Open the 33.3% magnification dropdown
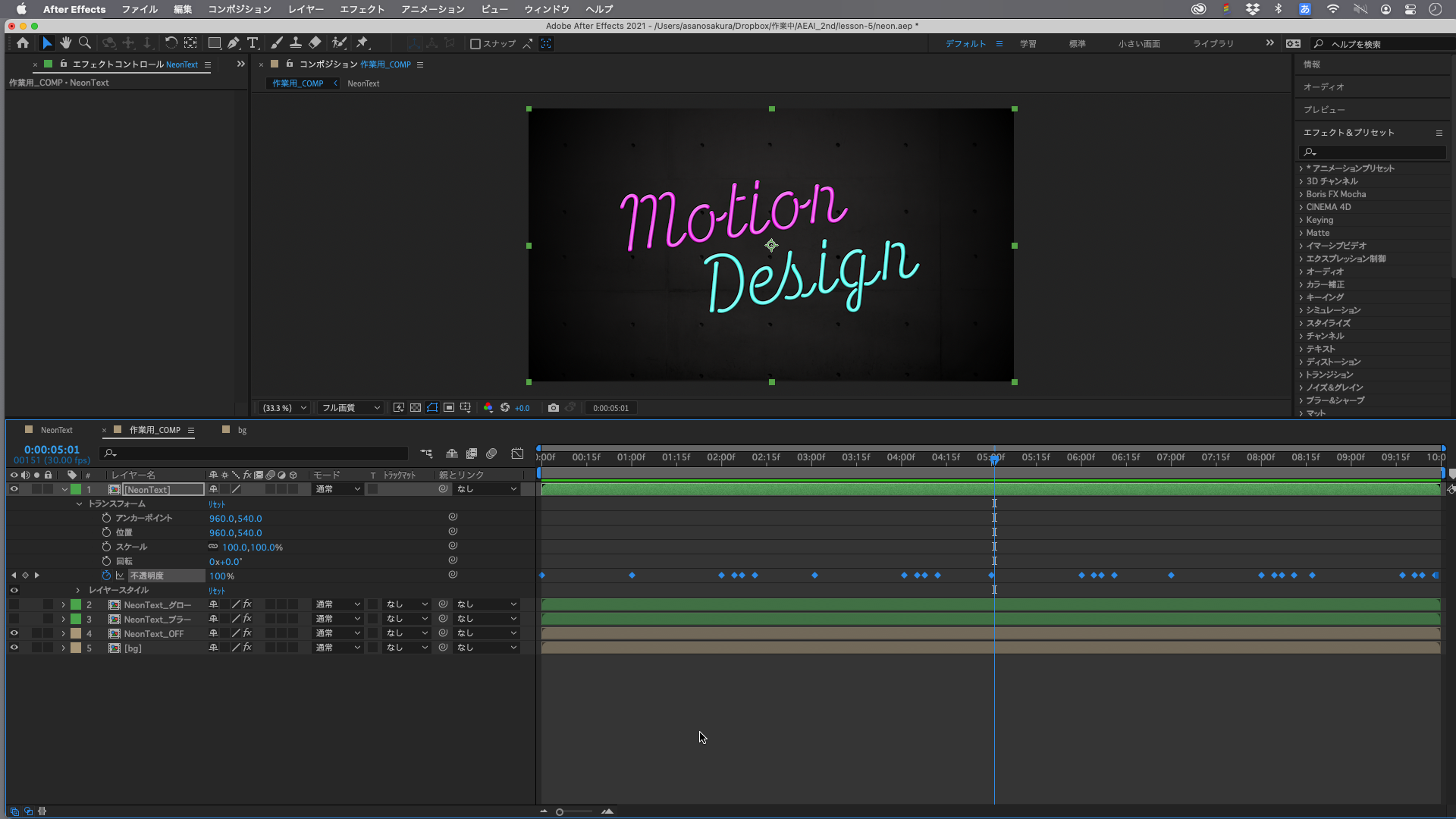1456x819 pixels. point(284,408)
